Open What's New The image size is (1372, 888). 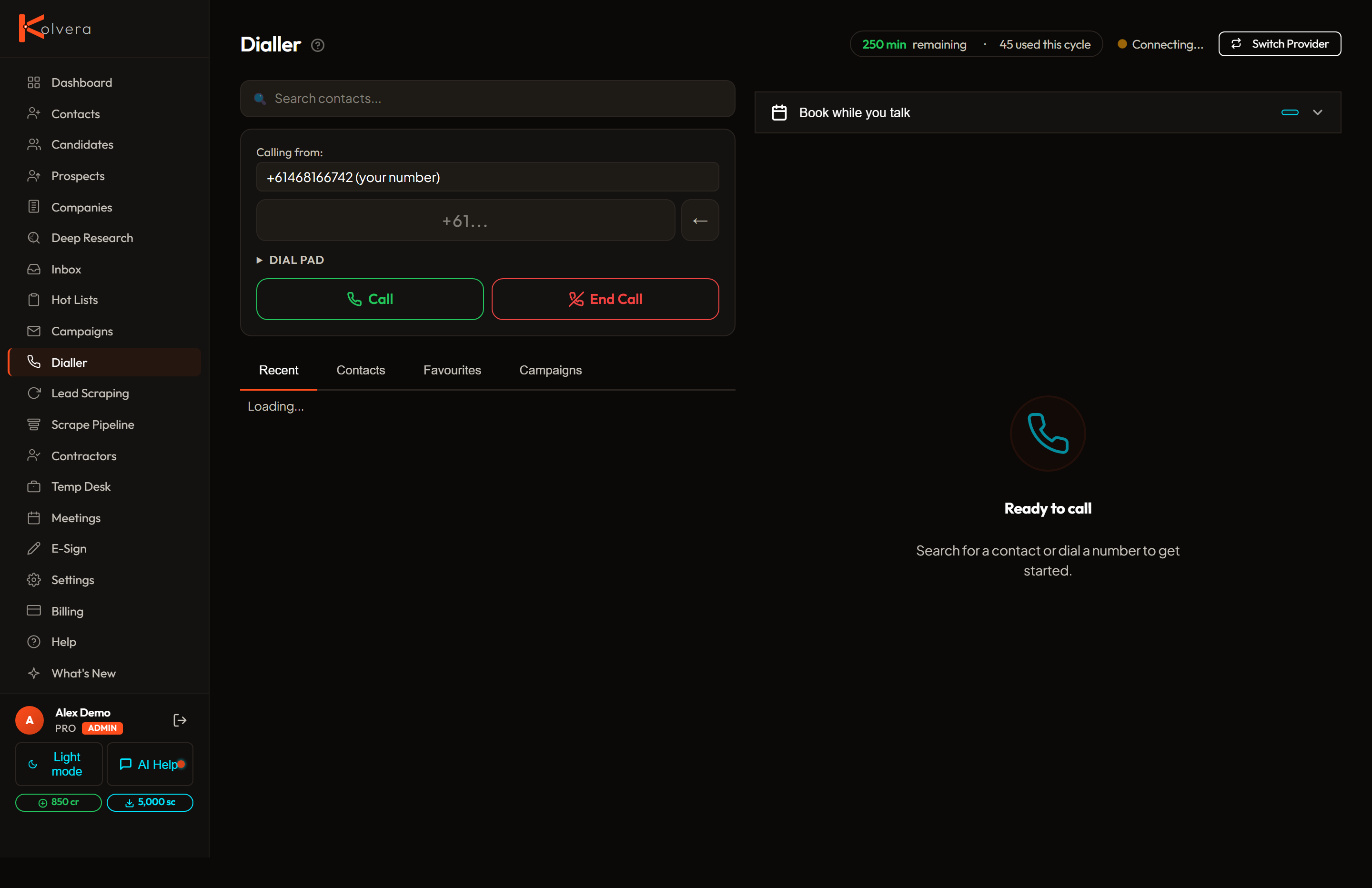point(104,674)
